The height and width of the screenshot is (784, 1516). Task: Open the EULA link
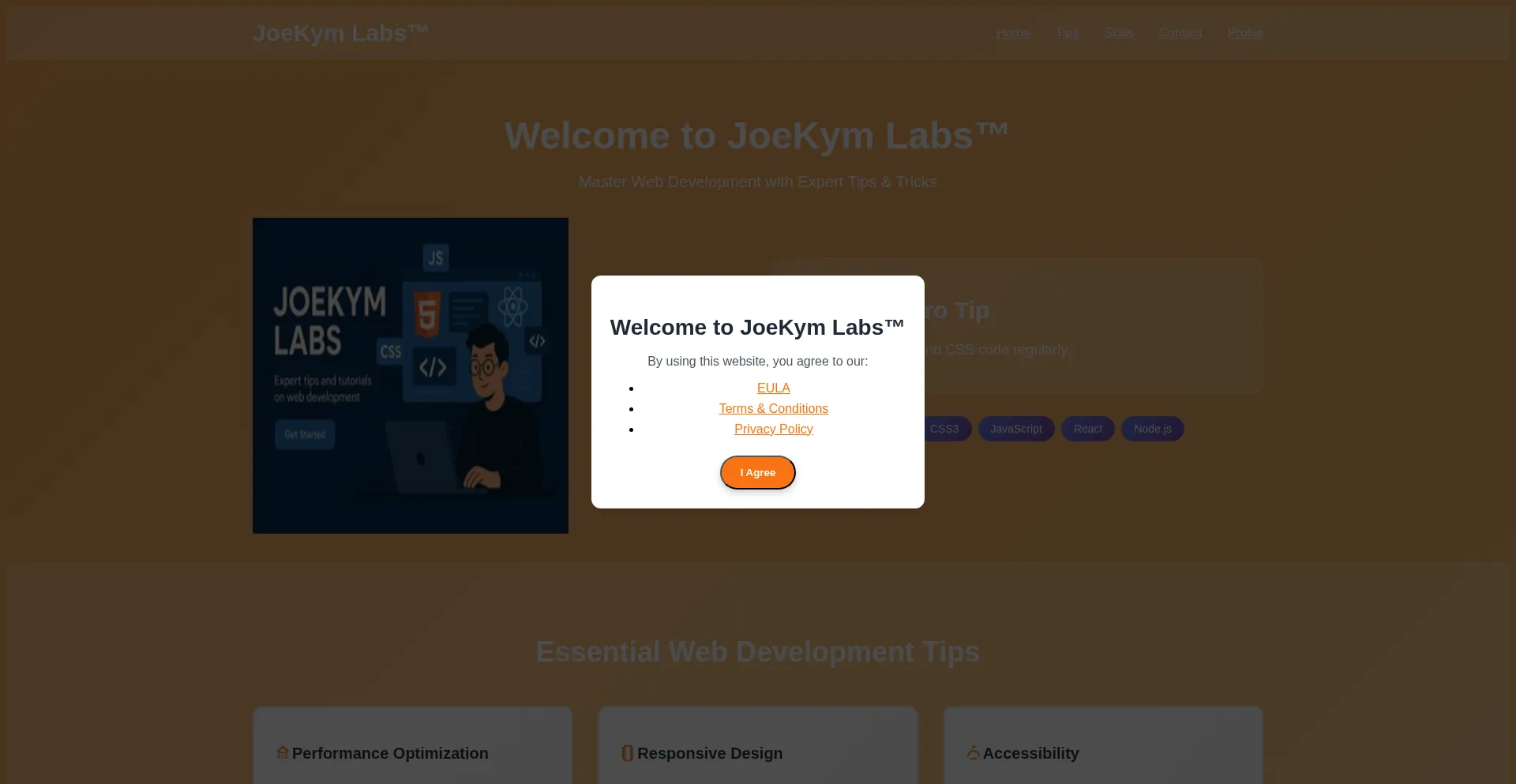click(773, 388)
